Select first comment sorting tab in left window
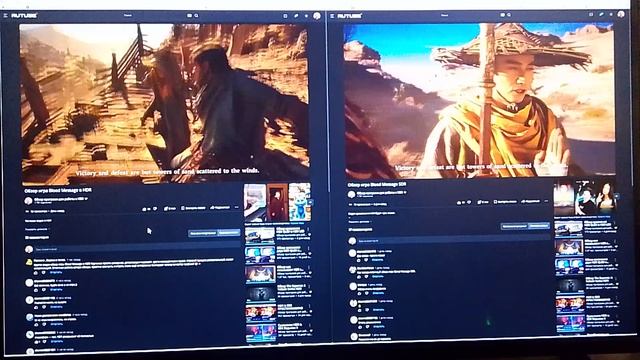The height and width of the screenshot is (360, 640). (x=203, y=233)
